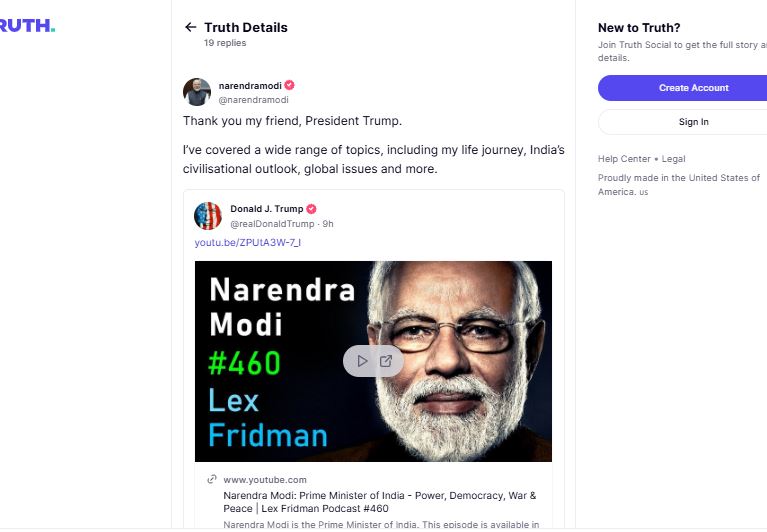Click Donald J. Trump's verified badge
Image resolution: width=767 pixels, height=532 pixels.
tap(312, 209)
